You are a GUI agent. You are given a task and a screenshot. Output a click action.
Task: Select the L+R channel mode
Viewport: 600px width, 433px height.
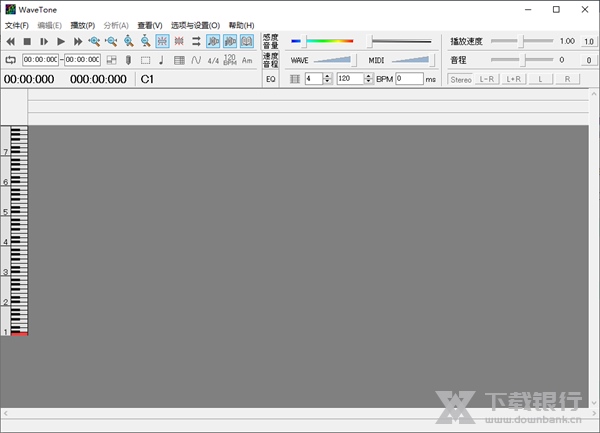[514, 80]
